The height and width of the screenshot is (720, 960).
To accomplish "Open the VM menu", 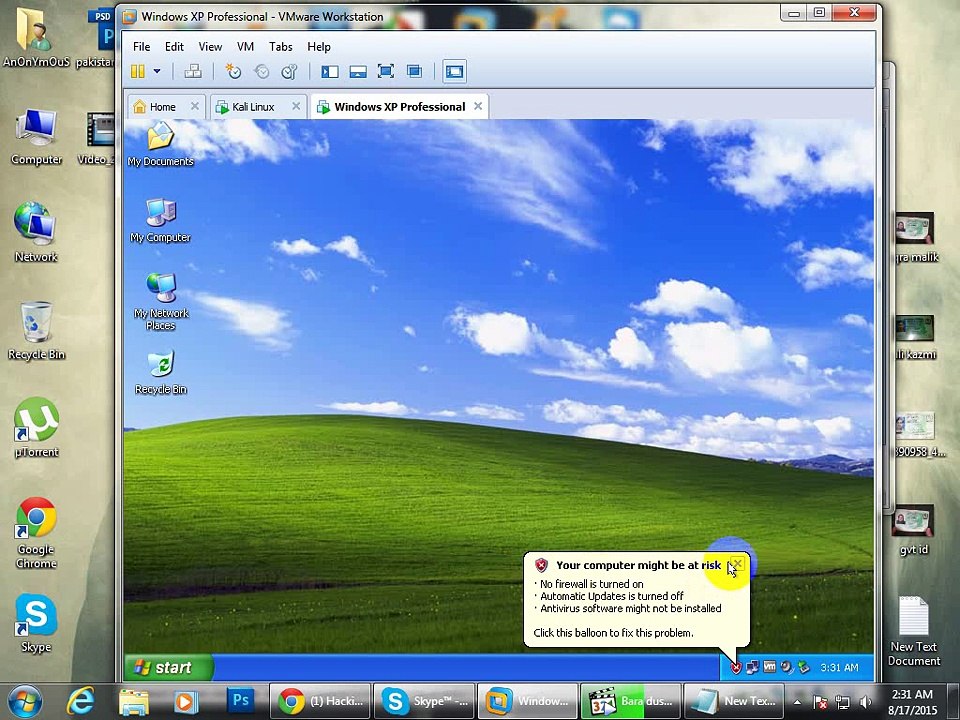I will pyautogui.click(x=245, y=47).
